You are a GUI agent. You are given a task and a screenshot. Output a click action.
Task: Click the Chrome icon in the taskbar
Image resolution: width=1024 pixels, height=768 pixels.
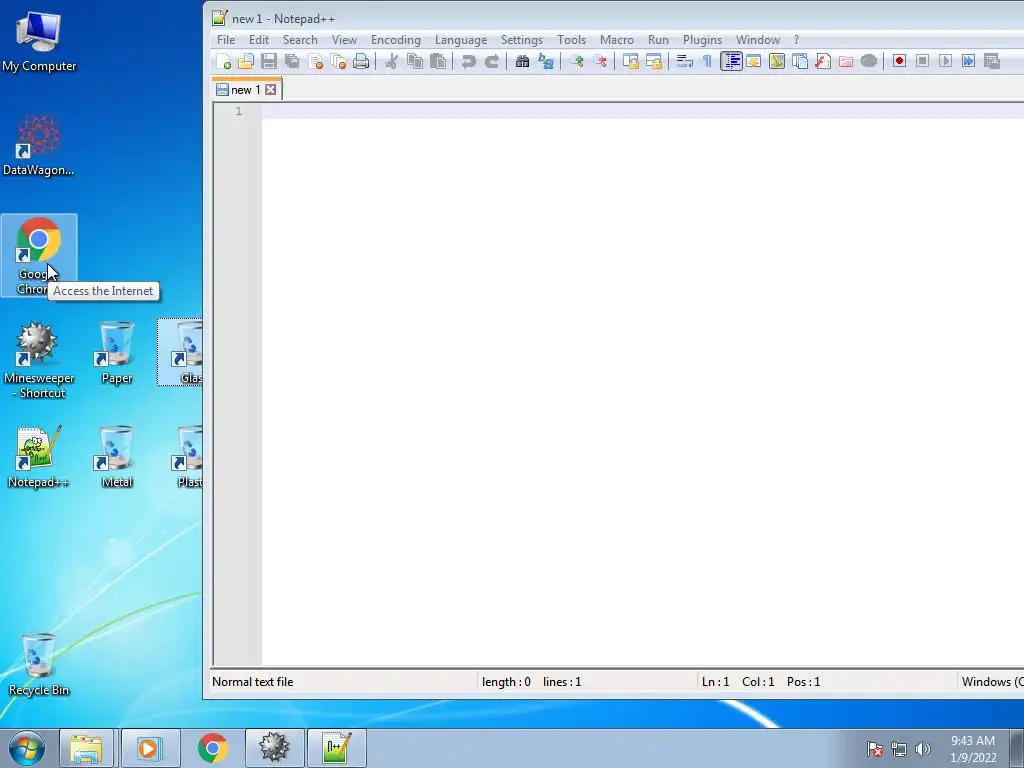212,748
